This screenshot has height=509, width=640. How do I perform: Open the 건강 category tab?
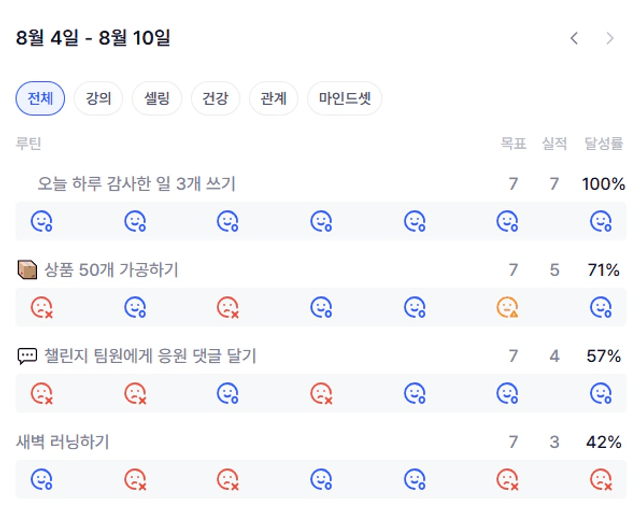pos(215,98)
